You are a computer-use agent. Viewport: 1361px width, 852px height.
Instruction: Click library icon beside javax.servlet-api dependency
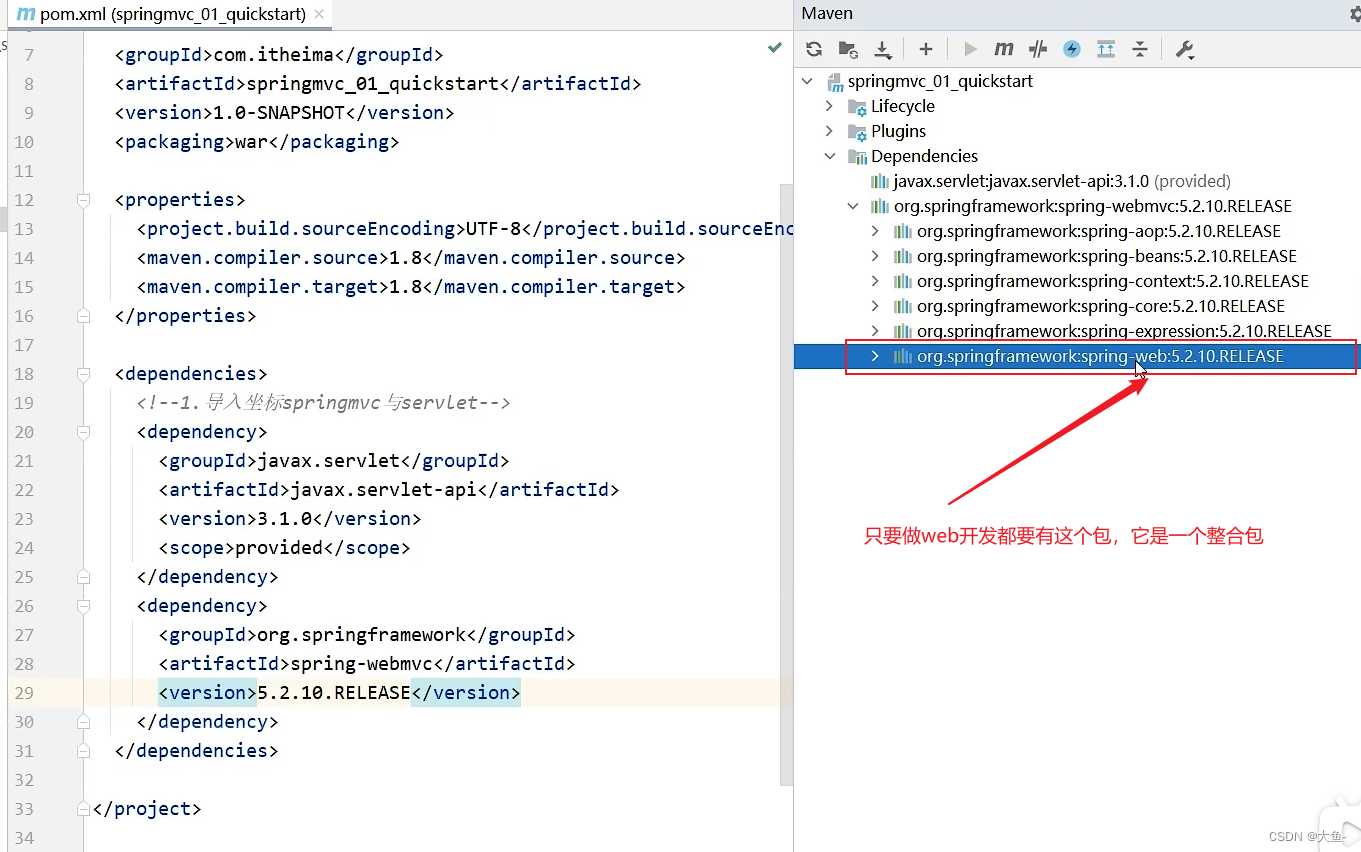click(x=880, y=182)
